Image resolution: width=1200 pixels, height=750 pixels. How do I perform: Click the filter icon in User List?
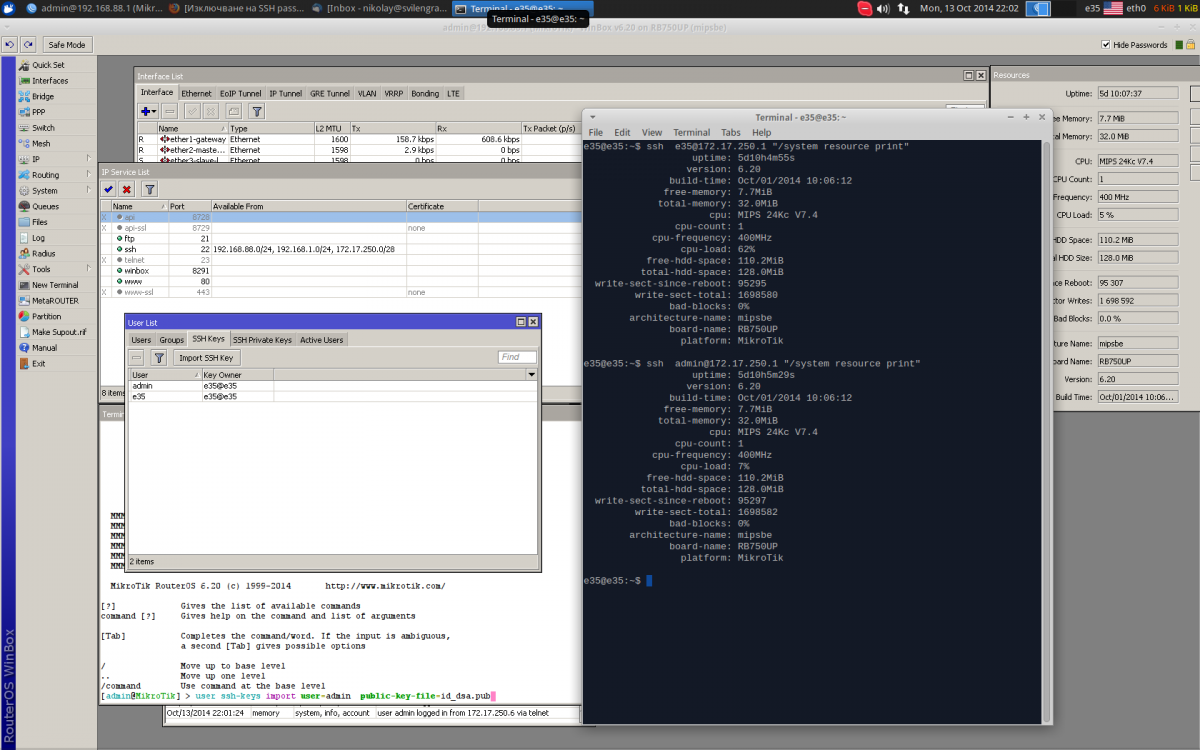coord(159,357)
